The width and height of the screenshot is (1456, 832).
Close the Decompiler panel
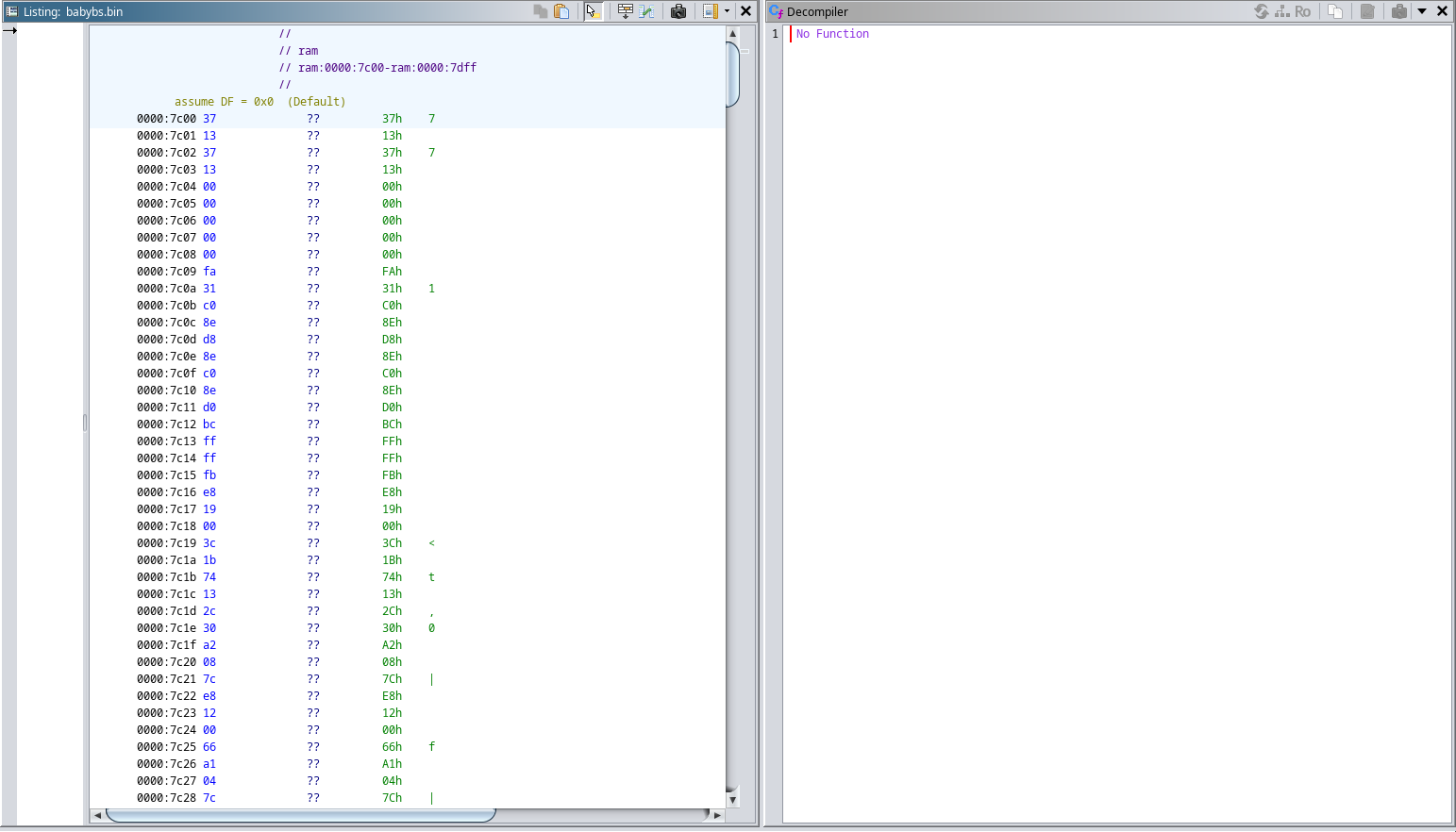(x=1442, y=11)
